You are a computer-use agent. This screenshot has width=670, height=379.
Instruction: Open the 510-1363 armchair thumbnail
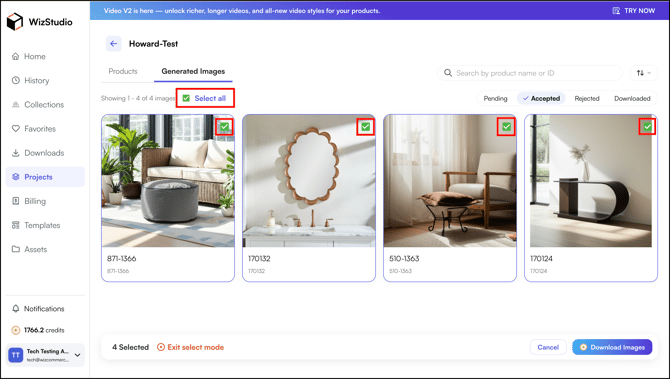tap(450, 181)
